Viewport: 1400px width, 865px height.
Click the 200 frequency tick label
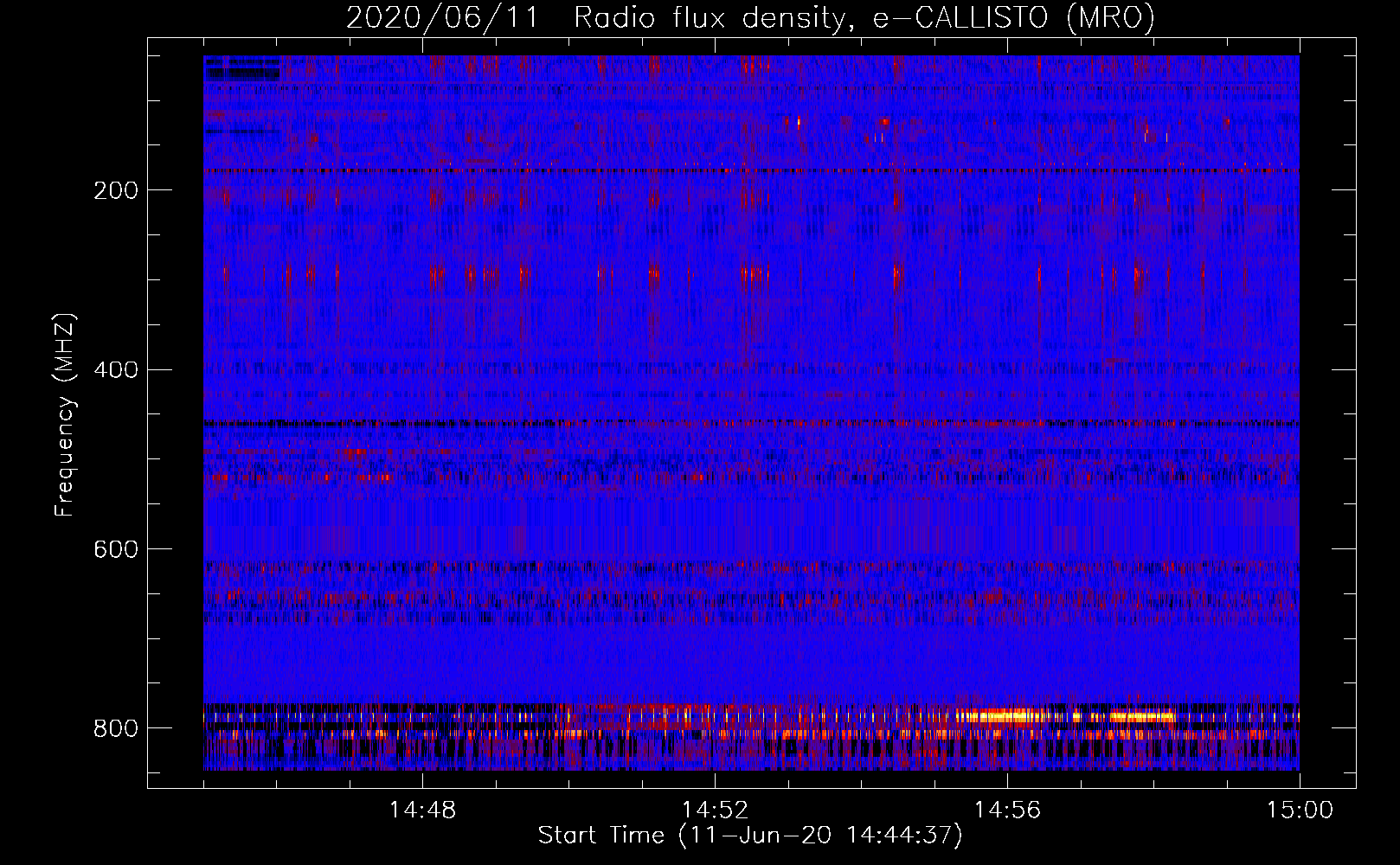[115, 190]
